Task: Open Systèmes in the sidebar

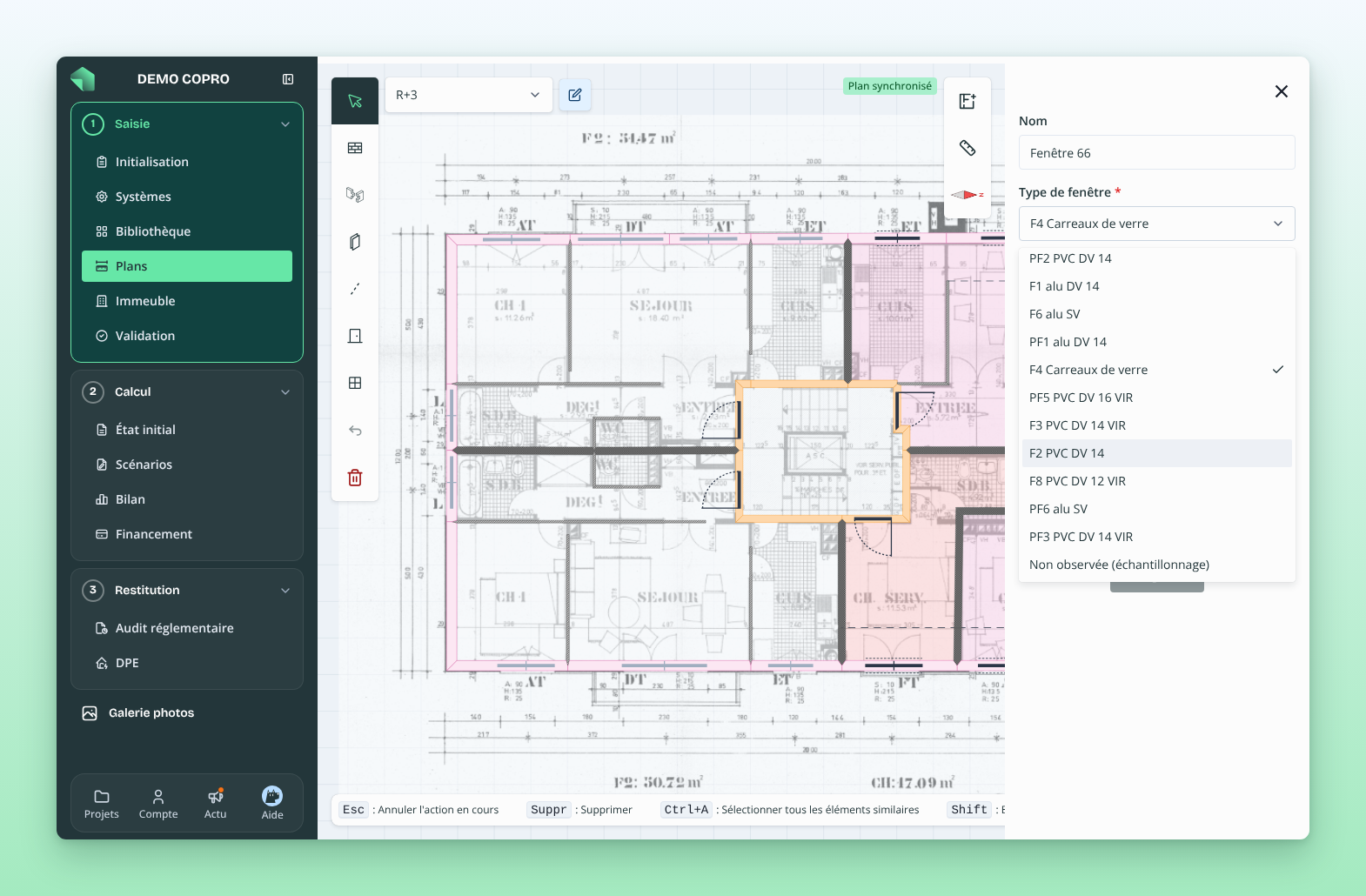Action: (x=187, y=197)
